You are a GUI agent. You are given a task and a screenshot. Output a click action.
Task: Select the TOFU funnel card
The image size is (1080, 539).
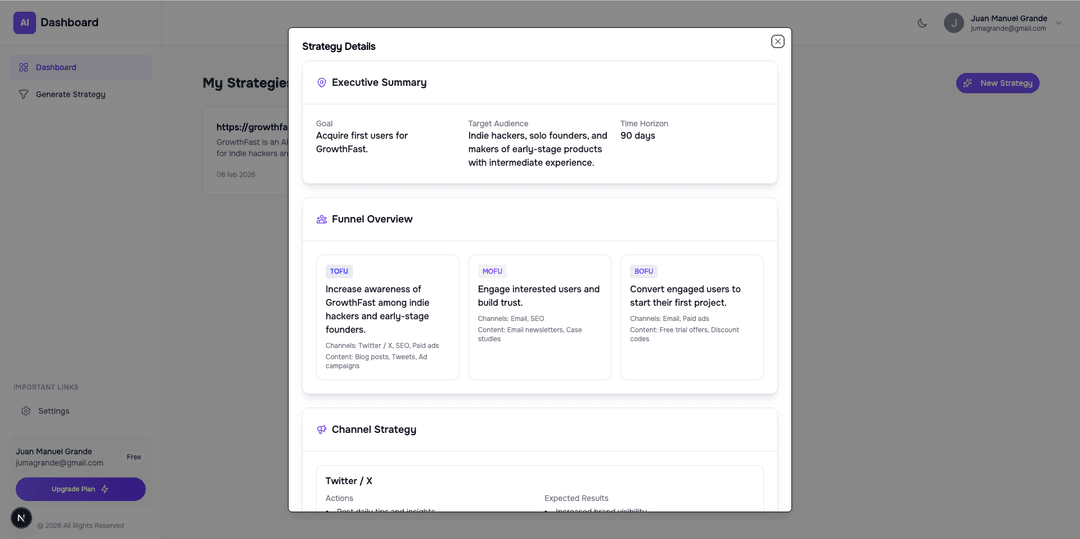tap(387, 317)
